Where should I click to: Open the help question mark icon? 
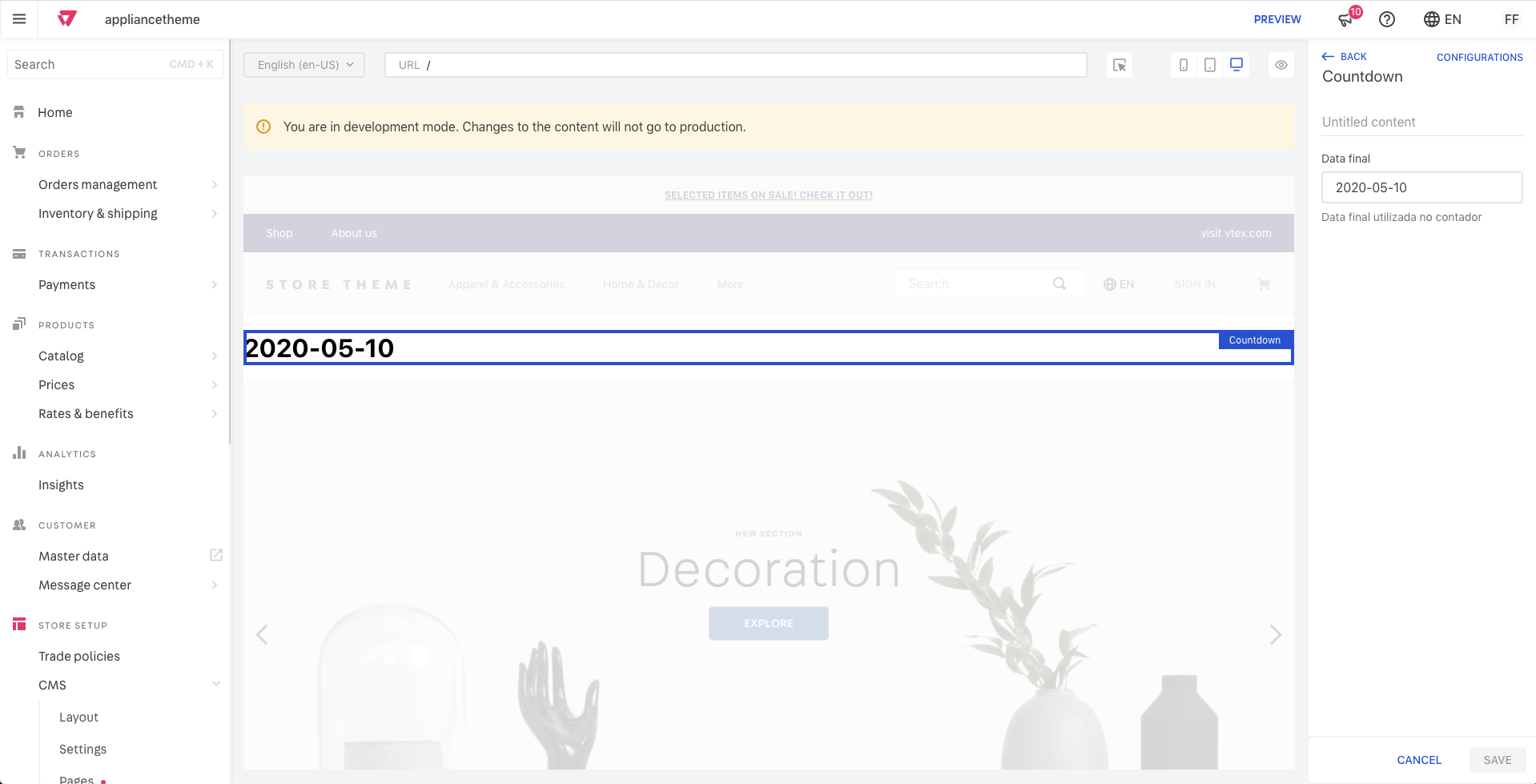click(1387, 19)
